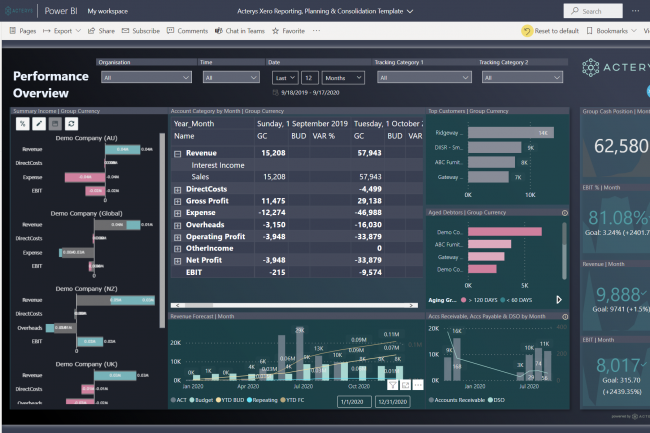Image resolution: width=650 pixels, height=433 pixels.
Task: Collapse the Revenue row
Action: click(177, 154)
